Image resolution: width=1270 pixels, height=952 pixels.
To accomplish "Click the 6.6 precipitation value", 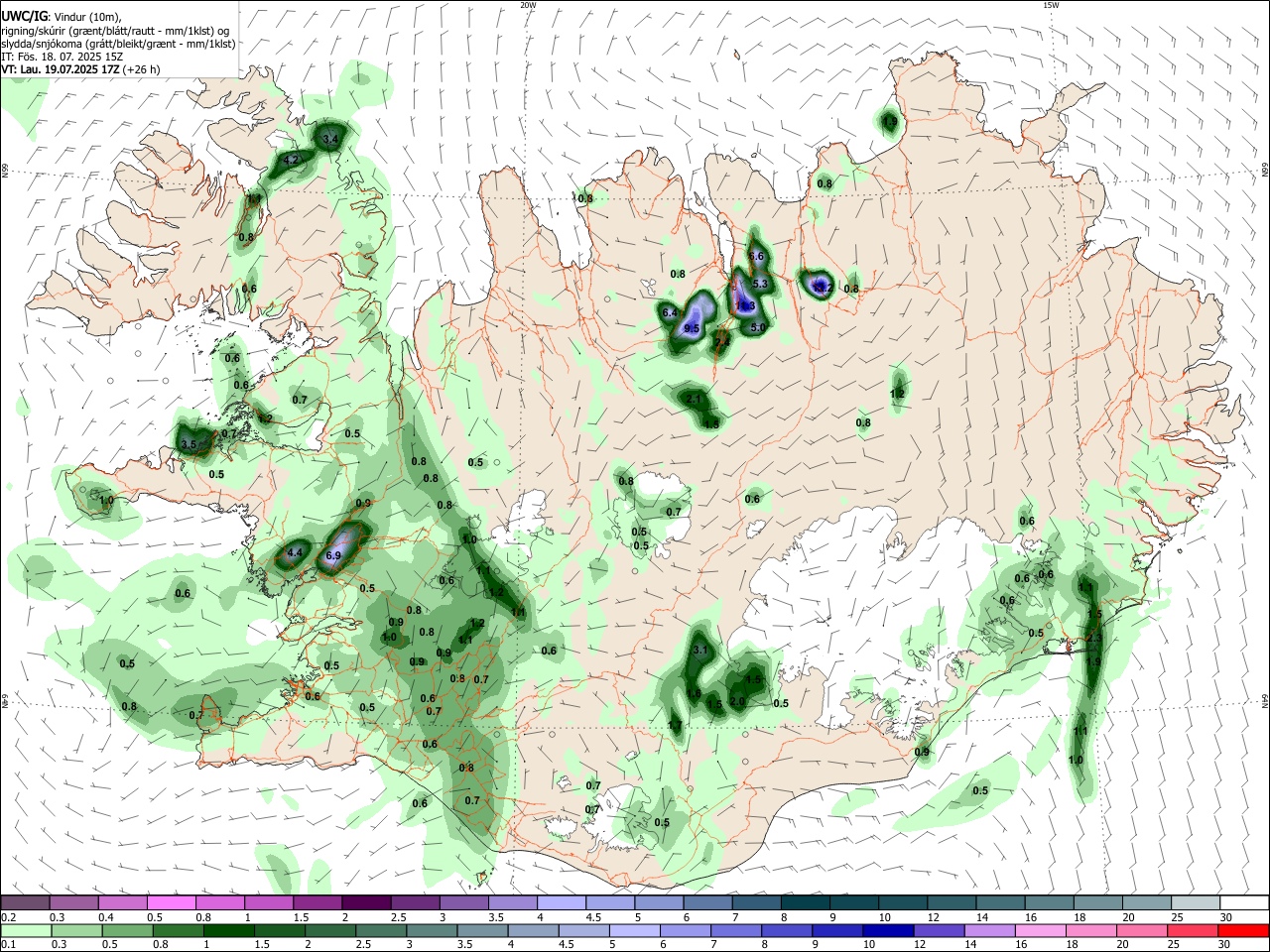I will pyautogui.click(x=756, y=256).
